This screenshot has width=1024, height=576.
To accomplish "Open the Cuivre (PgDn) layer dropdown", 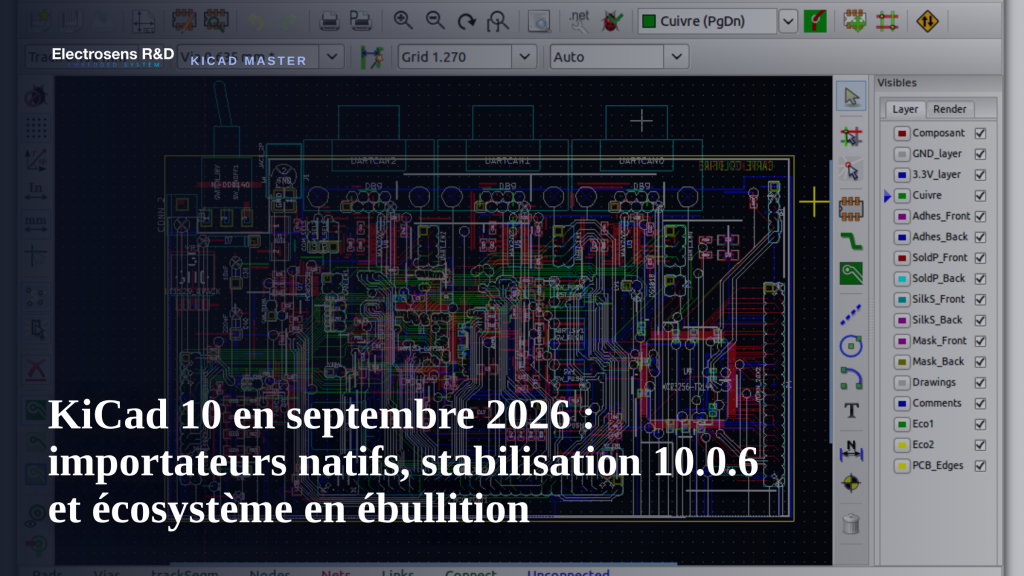I will tap(788, 21).
